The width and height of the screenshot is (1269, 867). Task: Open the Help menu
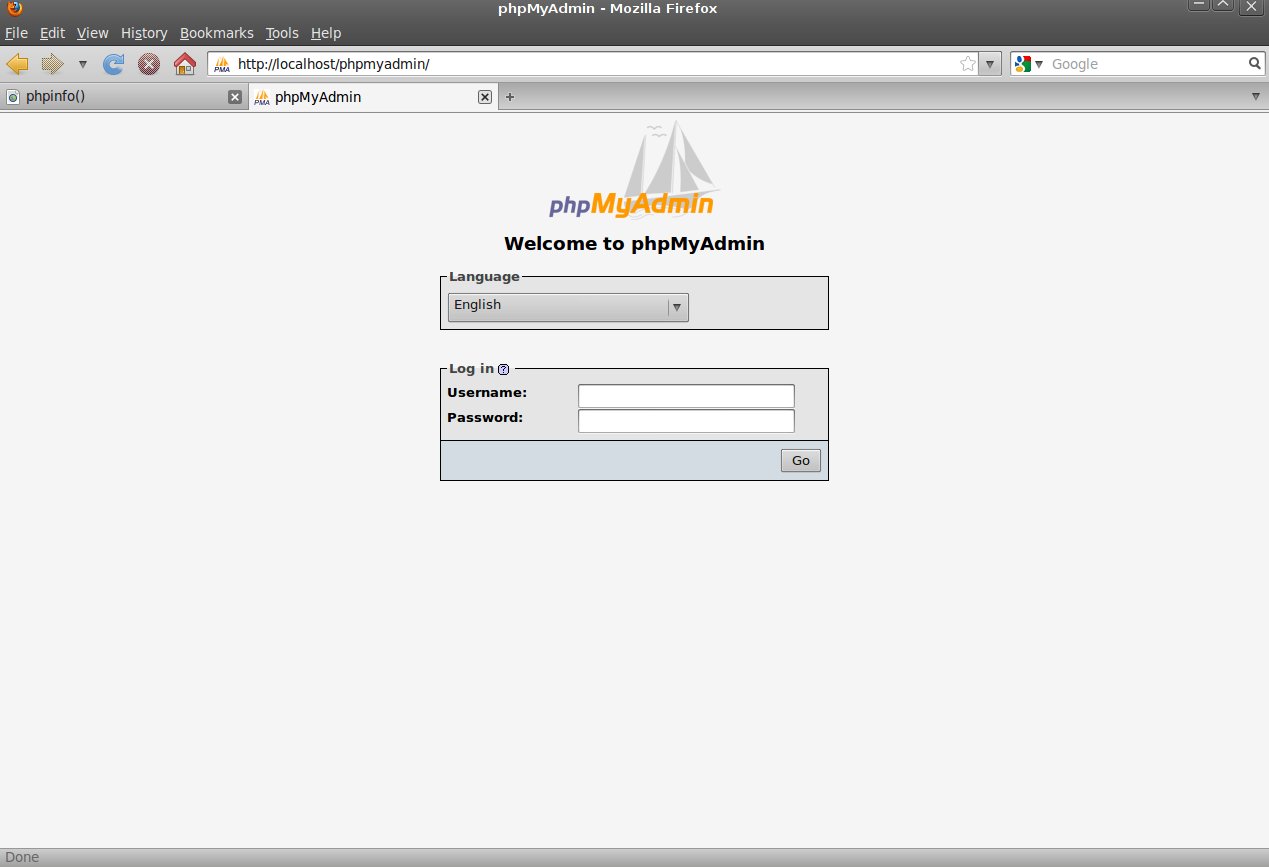click(x=326, y=33)
